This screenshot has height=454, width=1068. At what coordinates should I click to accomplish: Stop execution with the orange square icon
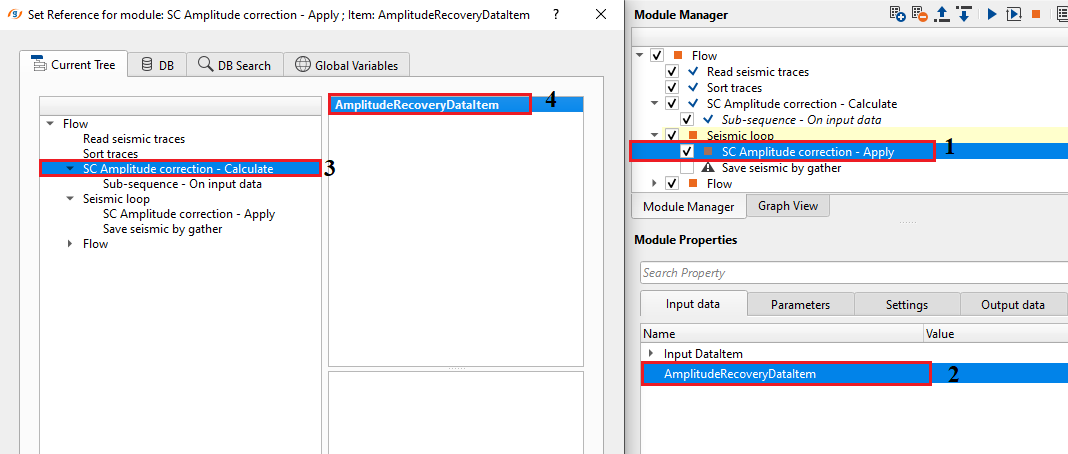click(1036, 14)
